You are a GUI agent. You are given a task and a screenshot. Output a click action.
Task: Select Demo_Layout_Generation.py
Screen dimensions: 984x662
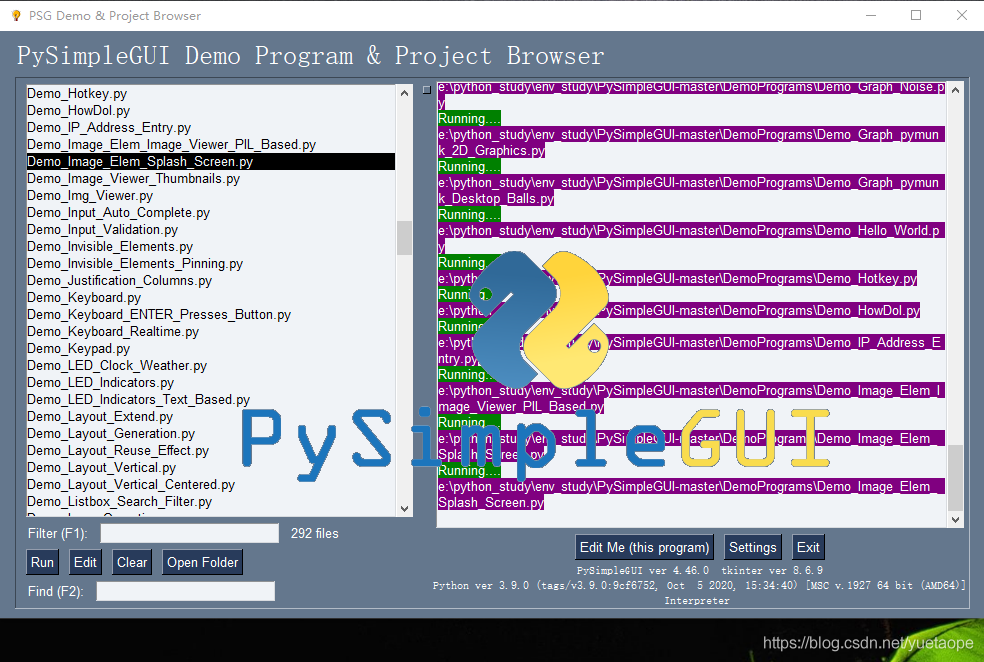tap(211, 434)
